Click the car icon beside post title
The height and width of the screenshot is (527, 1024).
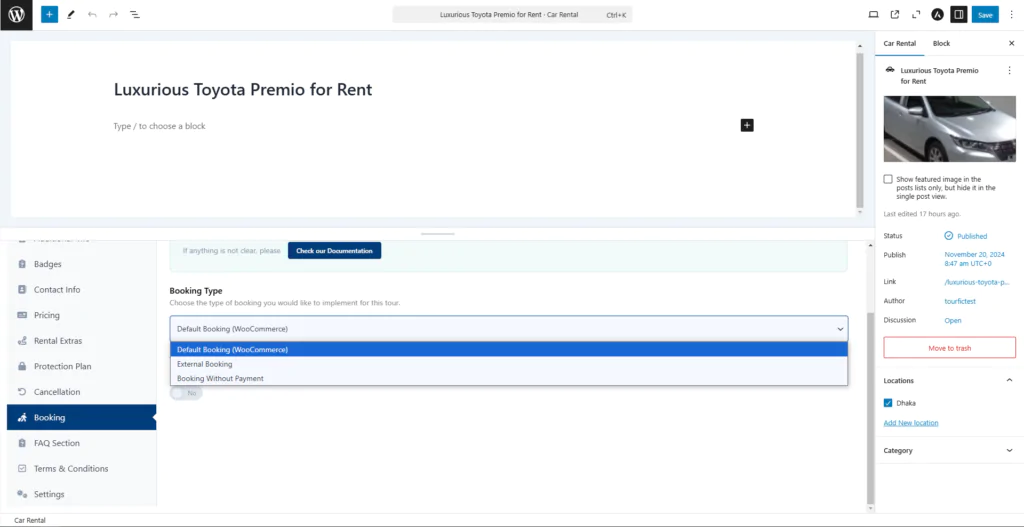889,69
